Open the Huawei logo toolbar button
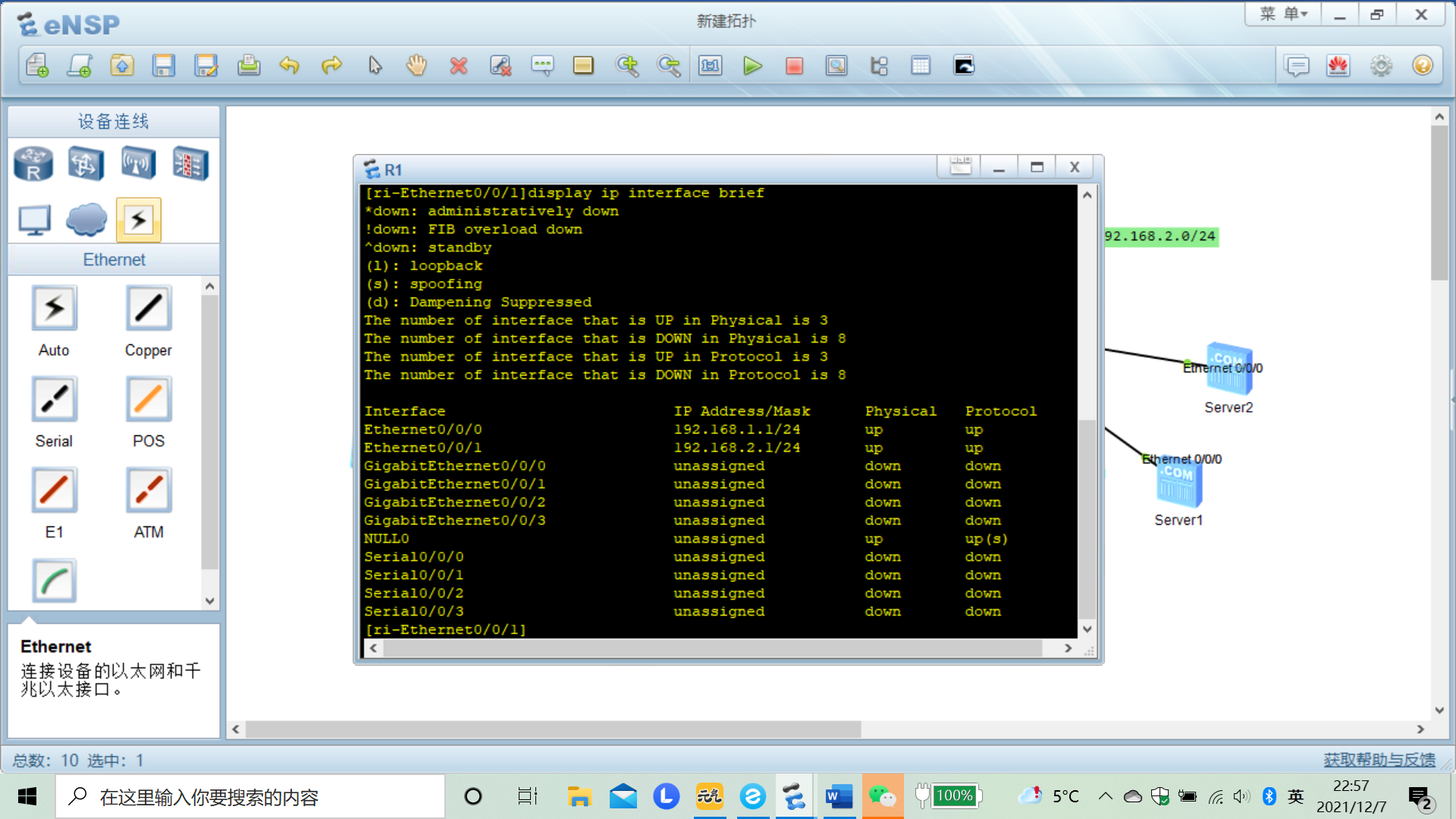The height and width of the screenshot is (819, 1456). click(x=1338, y=66)
